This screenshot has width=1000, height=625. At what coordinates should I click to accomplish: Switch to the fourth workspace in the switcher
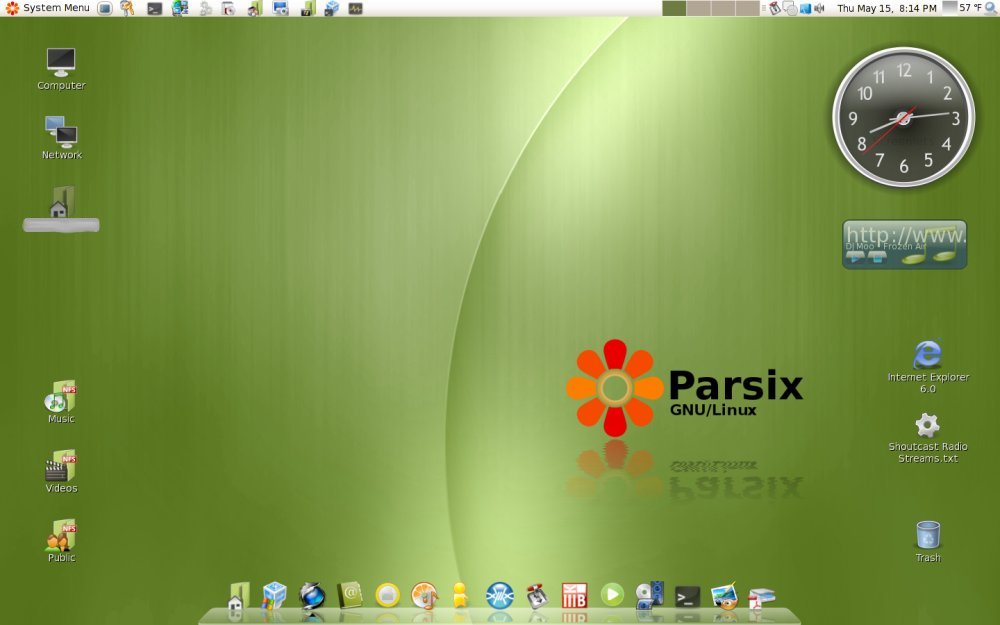747,8
